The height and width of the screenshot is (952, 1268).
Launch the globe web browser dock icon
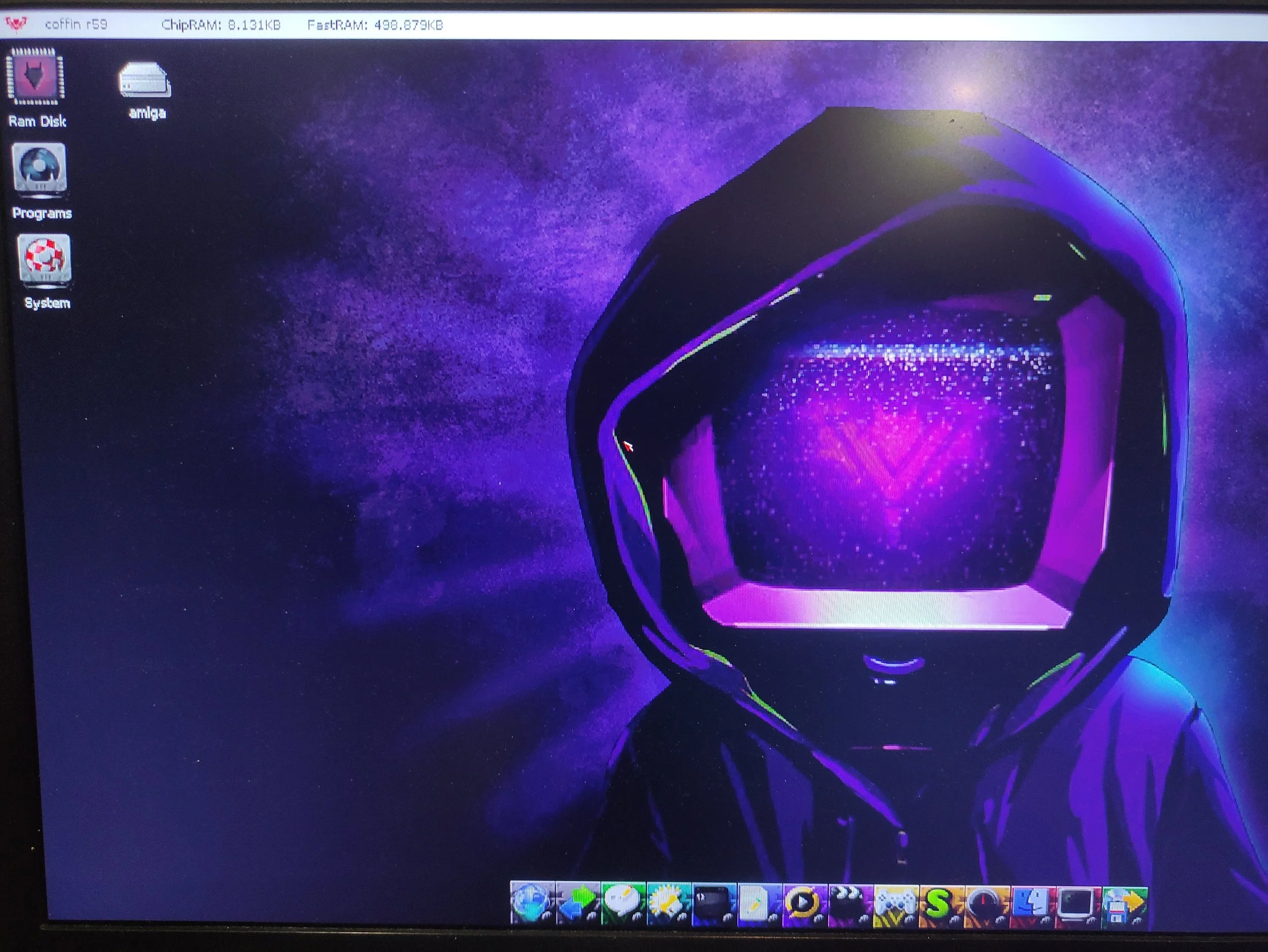pos(533,903)
